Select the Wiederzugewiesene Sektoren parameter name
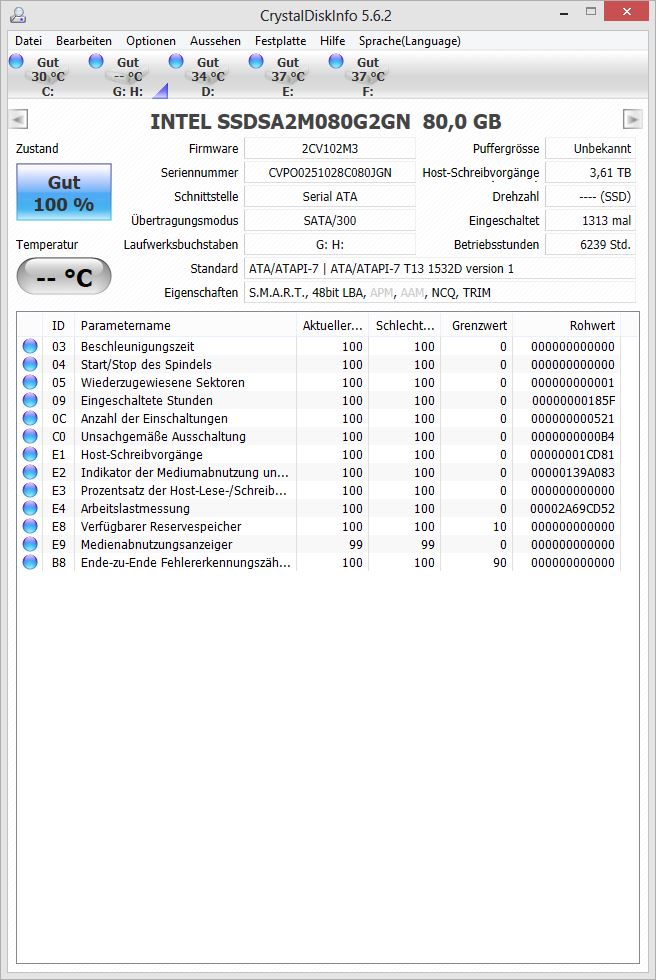The image size is (656, 980). (x=162, y=382)
